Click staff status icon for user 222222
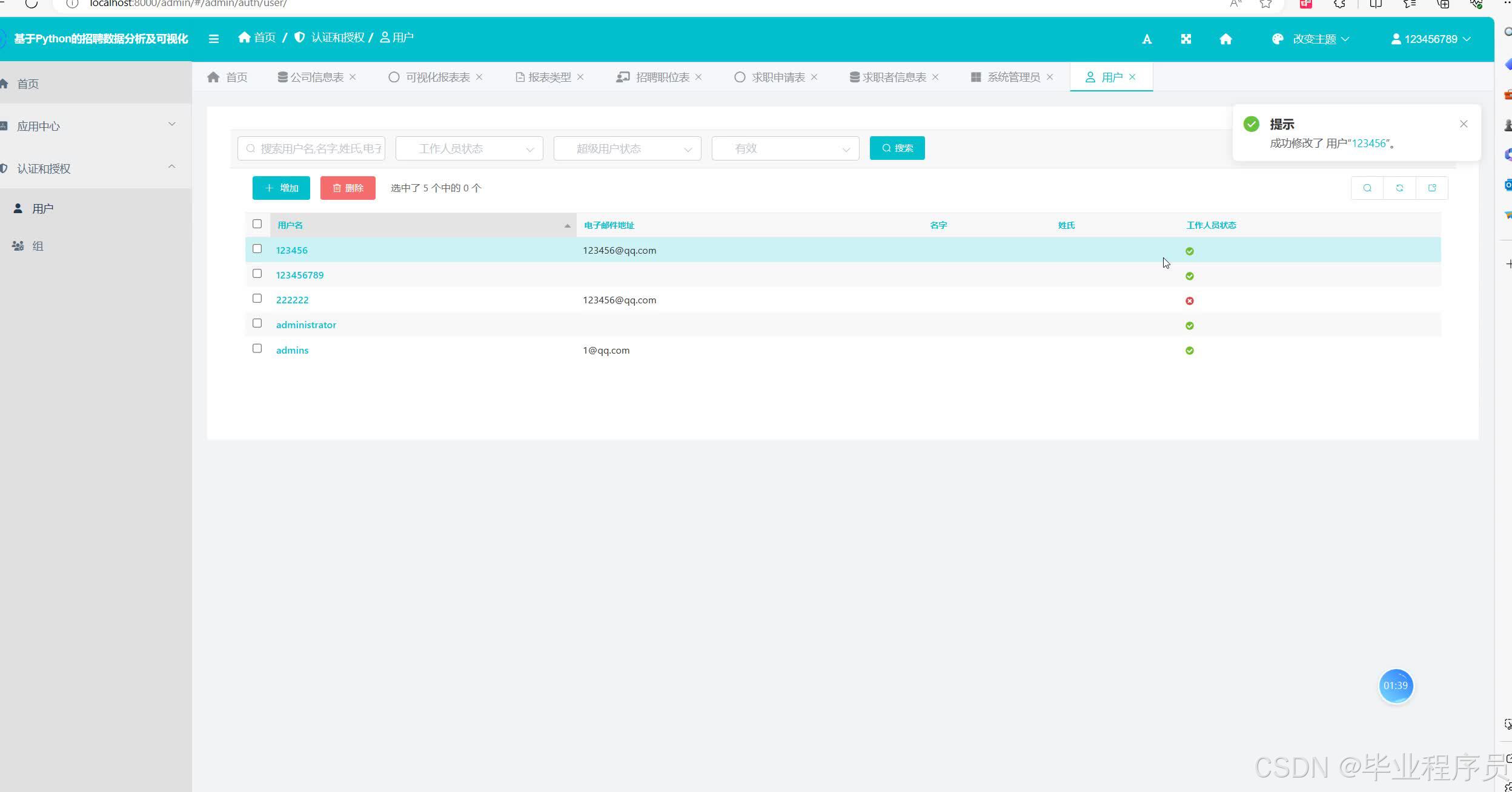 tap(1190, 301)
